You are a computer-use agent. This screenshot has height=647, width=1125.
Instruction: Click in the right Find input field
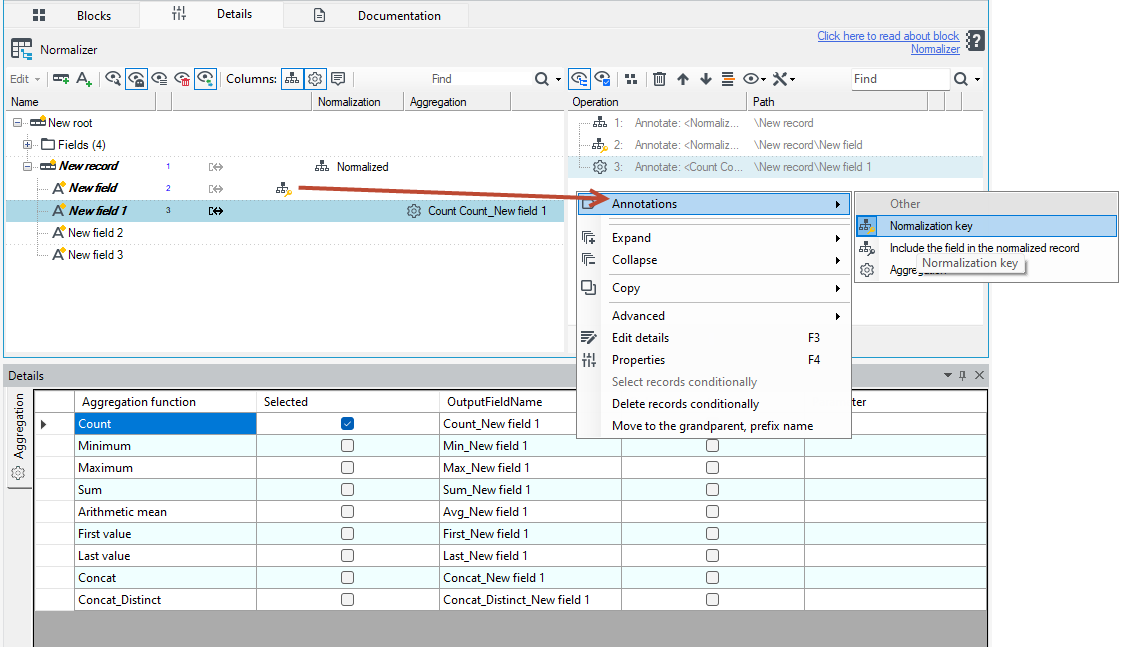tap(900, 79)
